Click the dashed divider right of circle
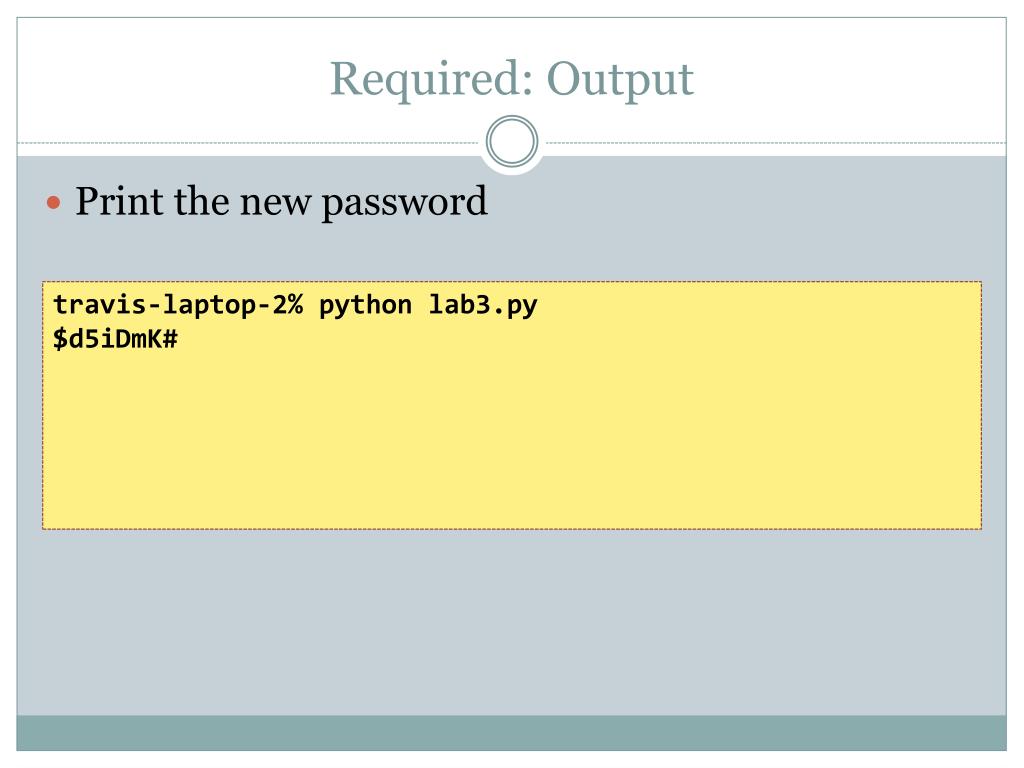 [775, 142]
